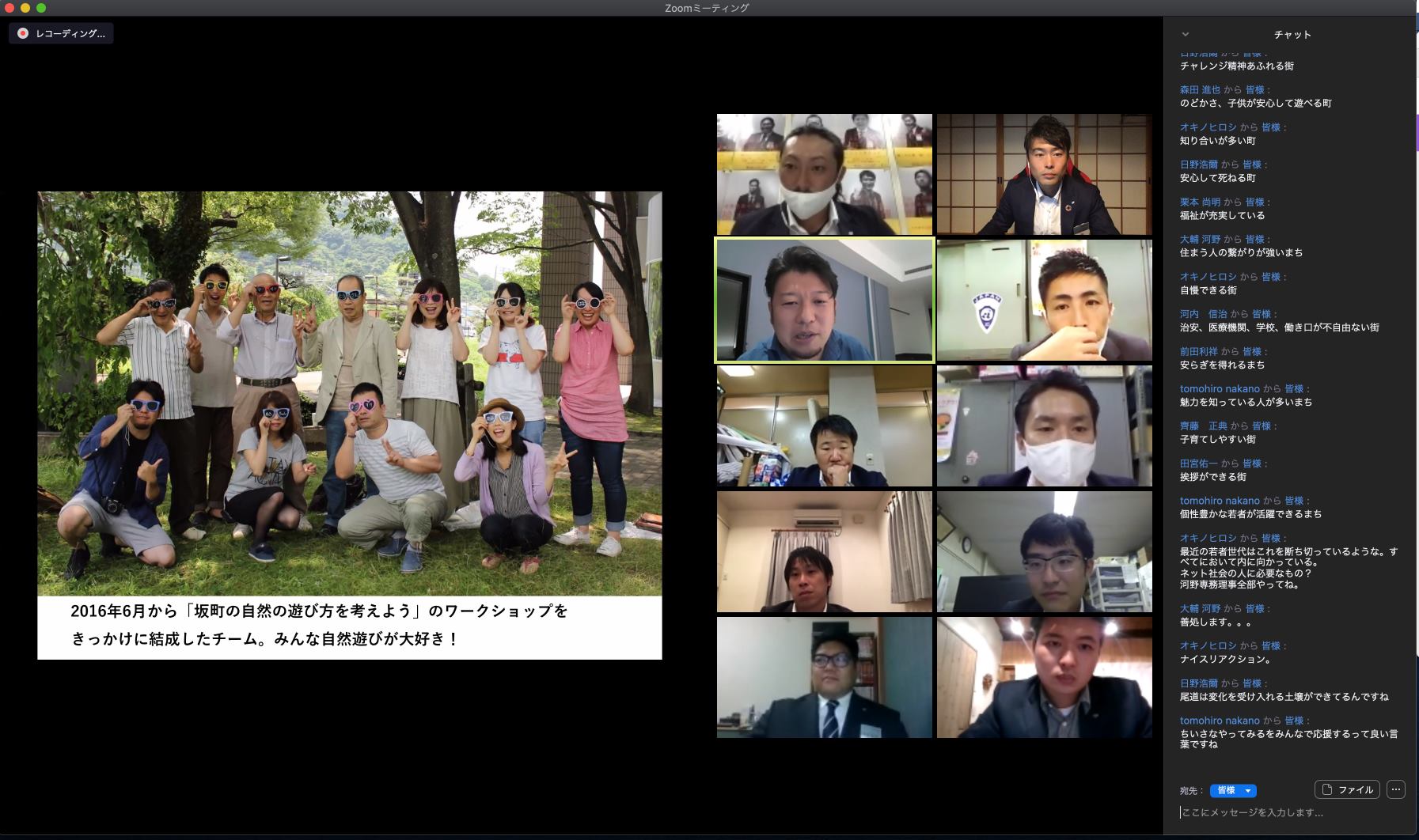This screenshot has width=1419, height=840.
Task: Click オキノヒロシ above ナイスリアクション。
Action: 1208,645
